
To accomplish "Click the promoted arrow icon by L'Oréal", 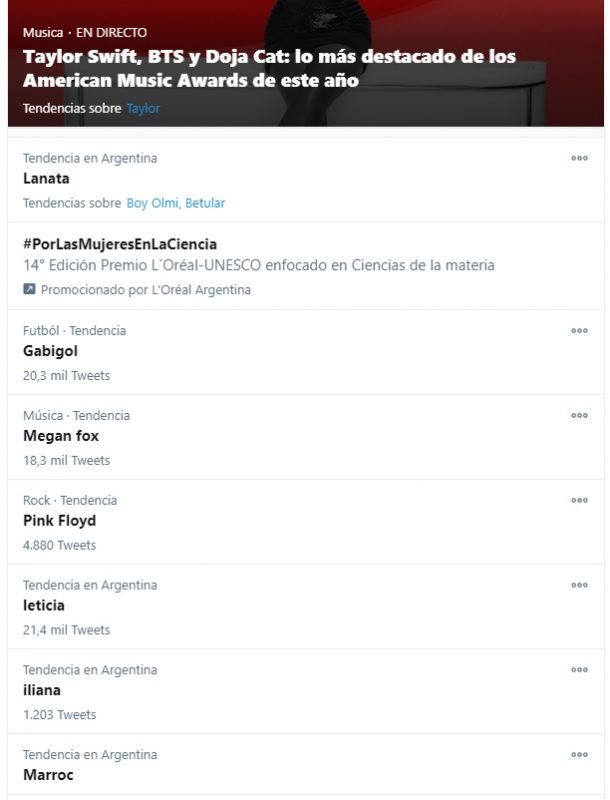I will [30, 290].
